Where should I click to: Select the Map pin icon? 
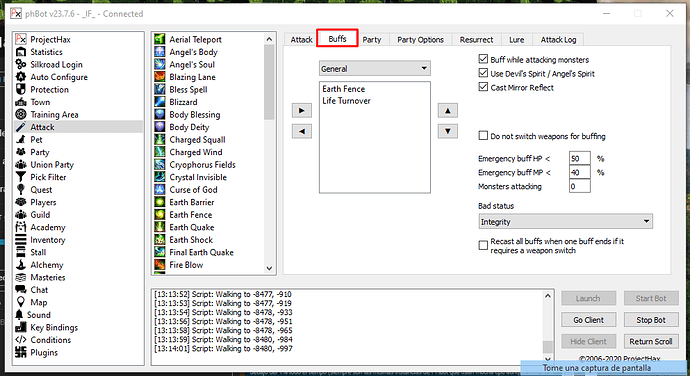(x=21, y=302)
